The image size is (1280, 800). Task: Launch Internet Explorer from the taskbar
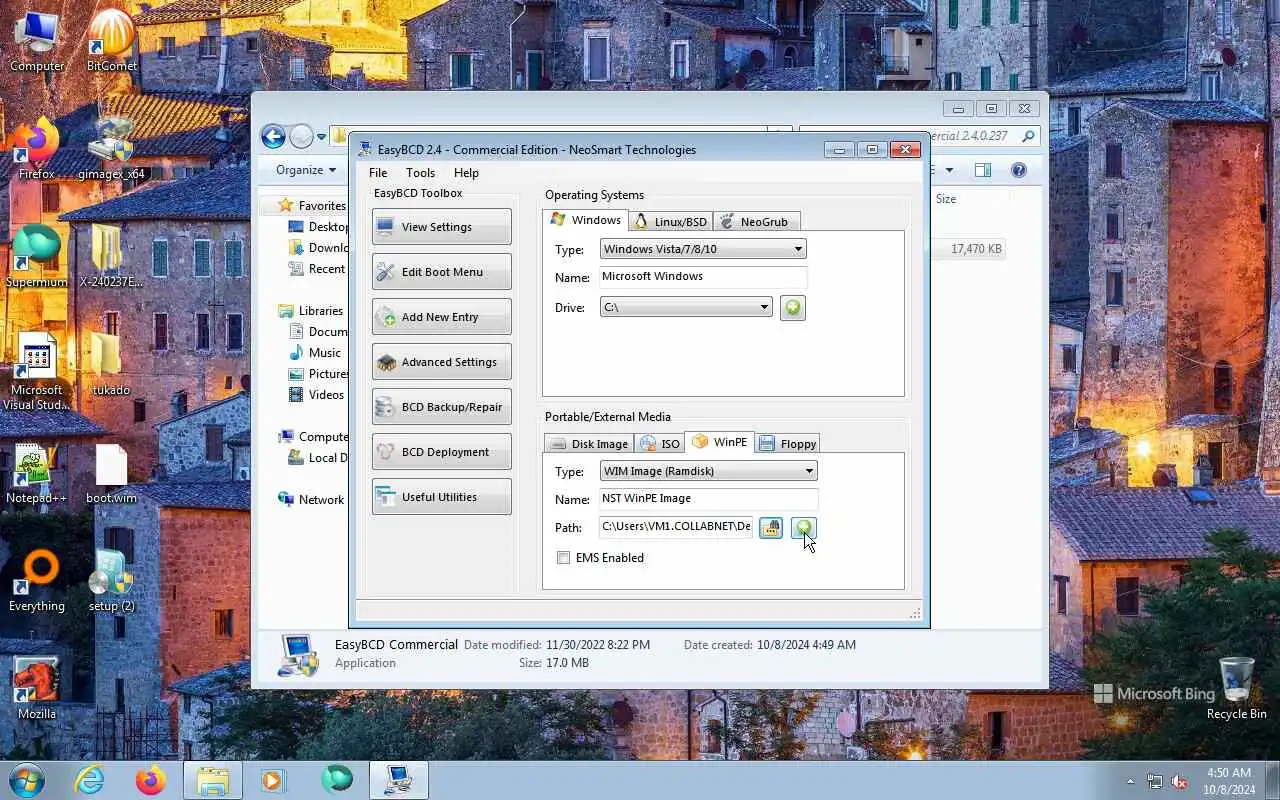coord(90,780)
